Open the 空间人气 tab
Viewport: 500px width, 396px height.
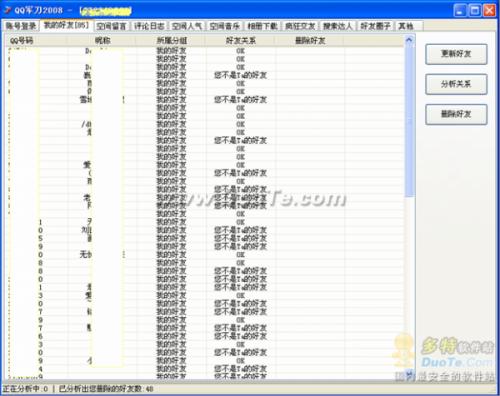(187, 26)
